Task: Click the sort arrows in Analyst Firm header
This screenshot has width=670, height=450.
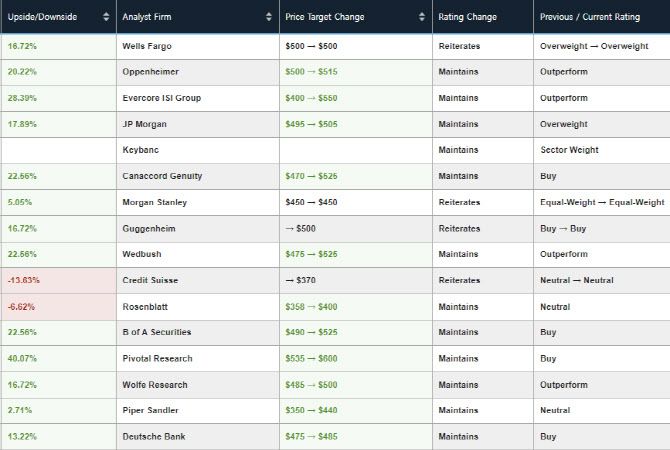Action: coord(269,17)
